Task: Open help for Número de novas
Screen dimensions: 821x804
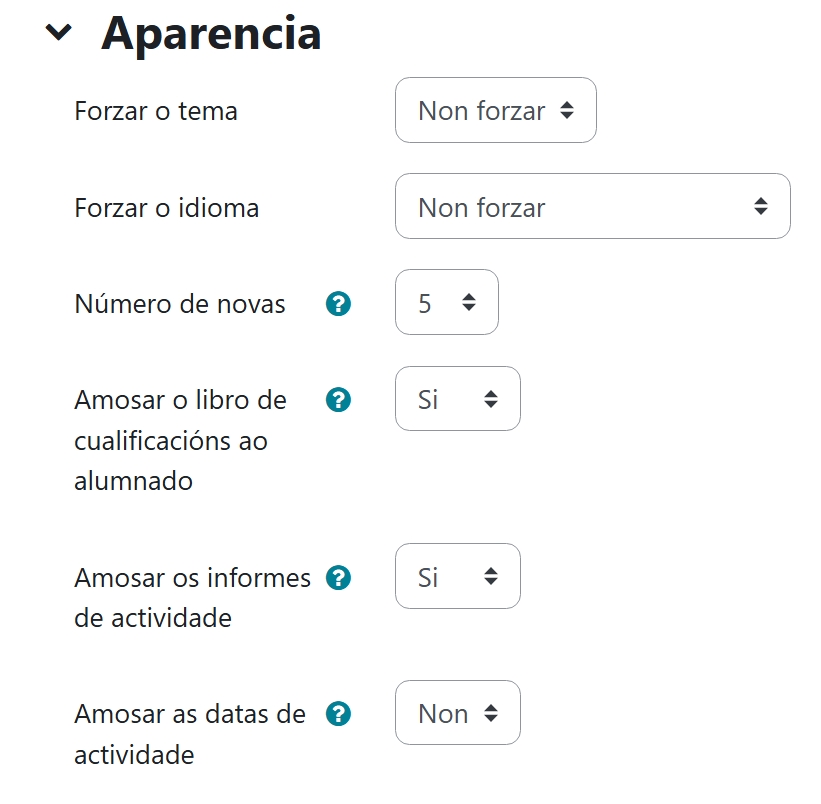Action: point(339,303)
